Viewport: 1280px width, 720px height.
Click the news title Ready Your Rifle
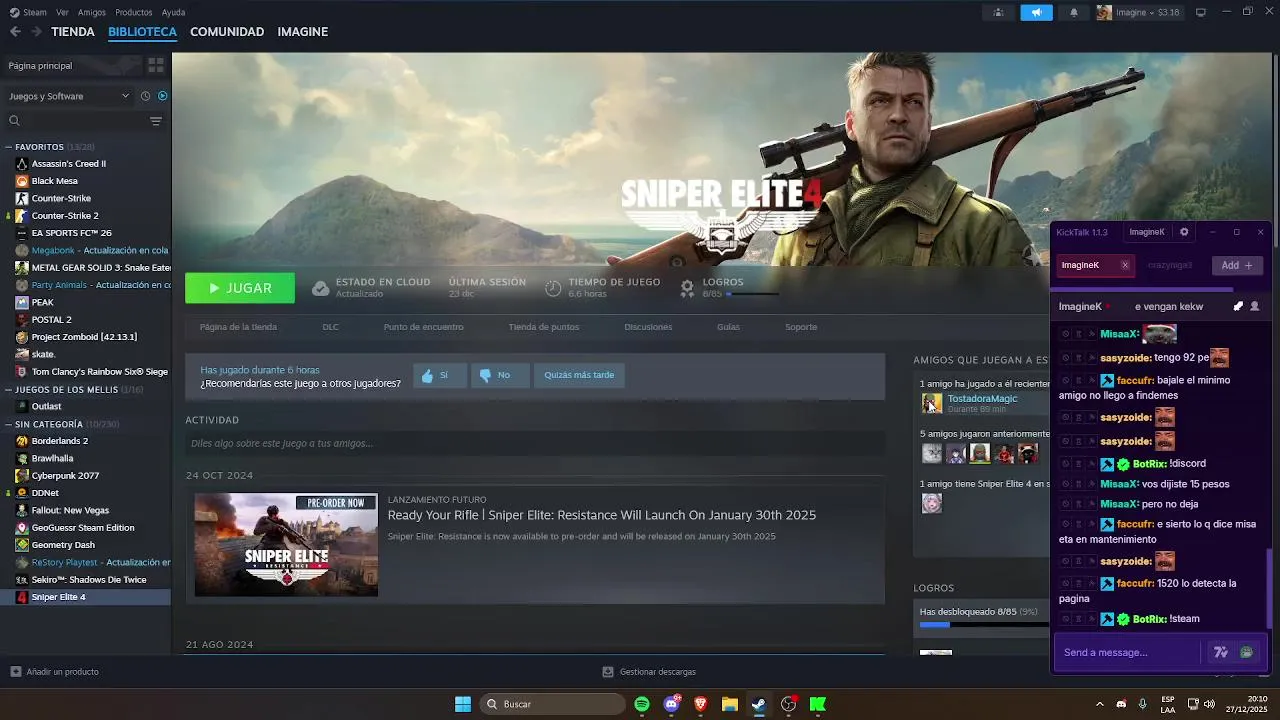(602, 515)
